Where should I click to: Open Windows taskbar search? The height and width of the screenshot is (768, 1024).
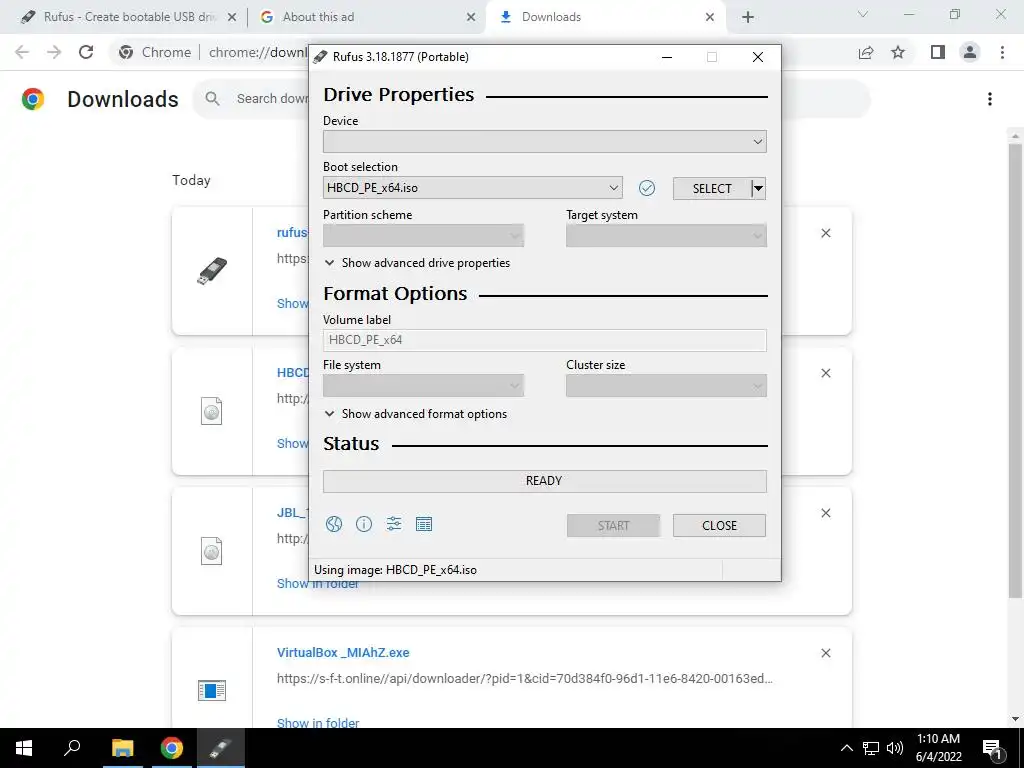point(72,748)
